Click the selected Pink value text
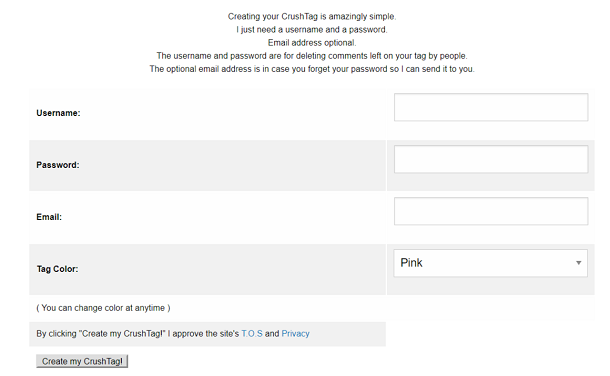The width and height of the screenshot is (610, 376). pos(412,263)
